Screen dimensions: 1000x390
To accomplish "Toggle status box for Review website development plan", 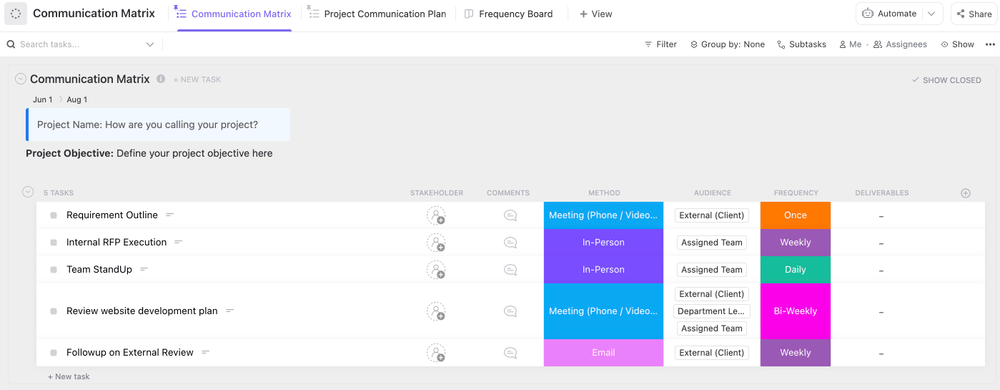I will pos(54,312).
